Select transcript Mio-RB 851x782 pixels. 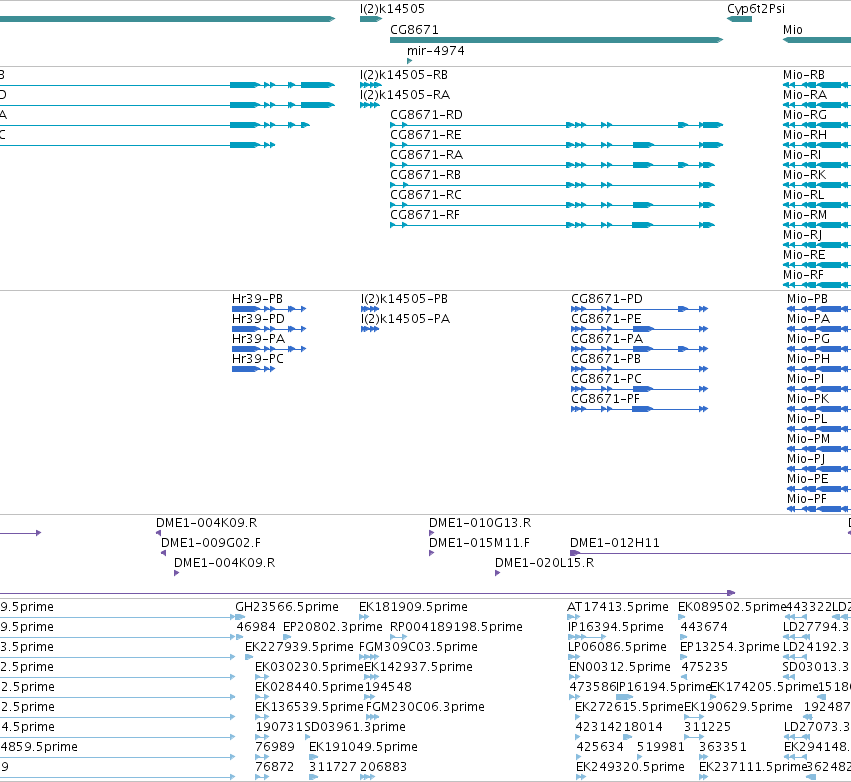pos(803,75)
